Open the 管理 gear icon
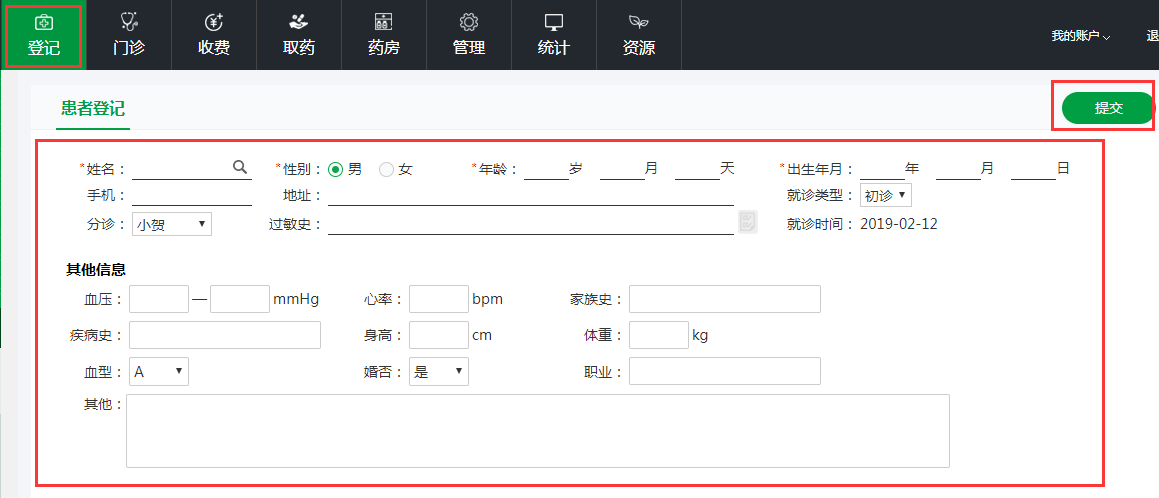This screenshot has width=1159, height=498. (x=468, y=22)
